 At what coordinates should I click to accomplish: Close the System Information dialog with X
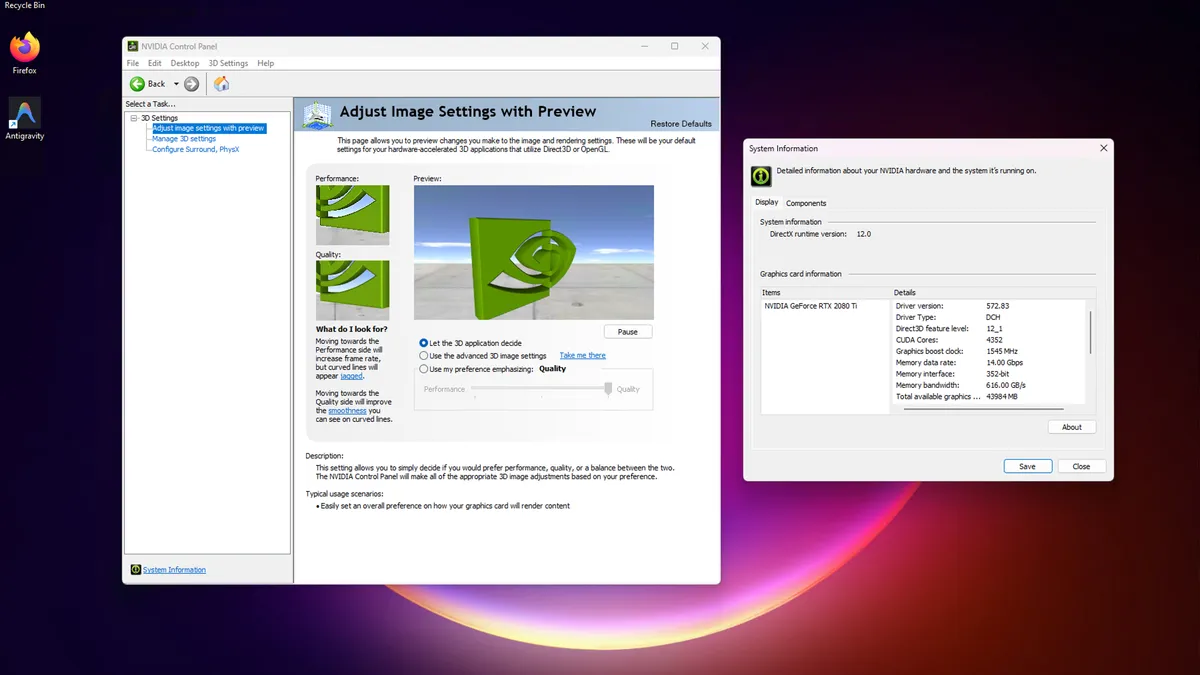[1103, 148]
